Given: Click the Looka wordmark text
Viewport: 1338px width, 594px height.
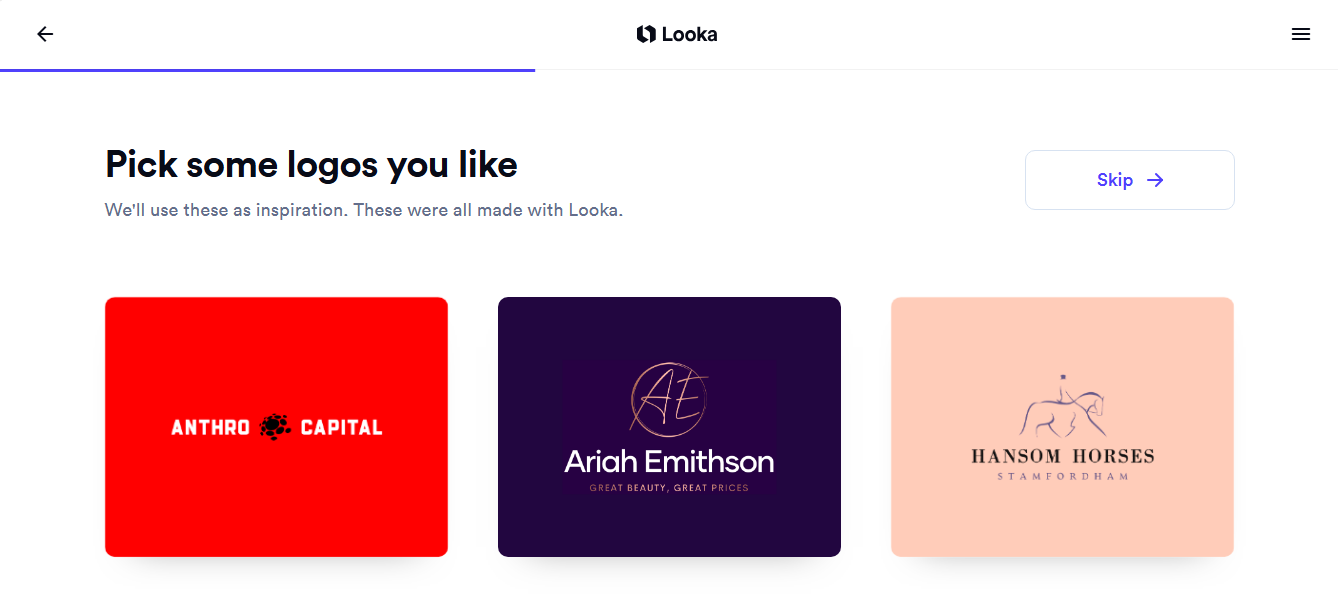Looking at the screenshot, I should 689,34.
